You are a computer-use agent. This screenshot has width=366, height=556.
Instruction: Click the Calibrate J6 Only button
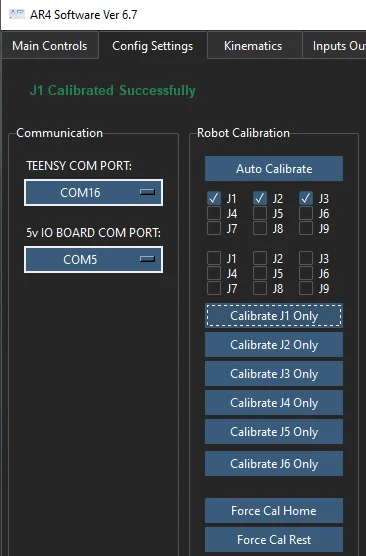click(274, 464)
